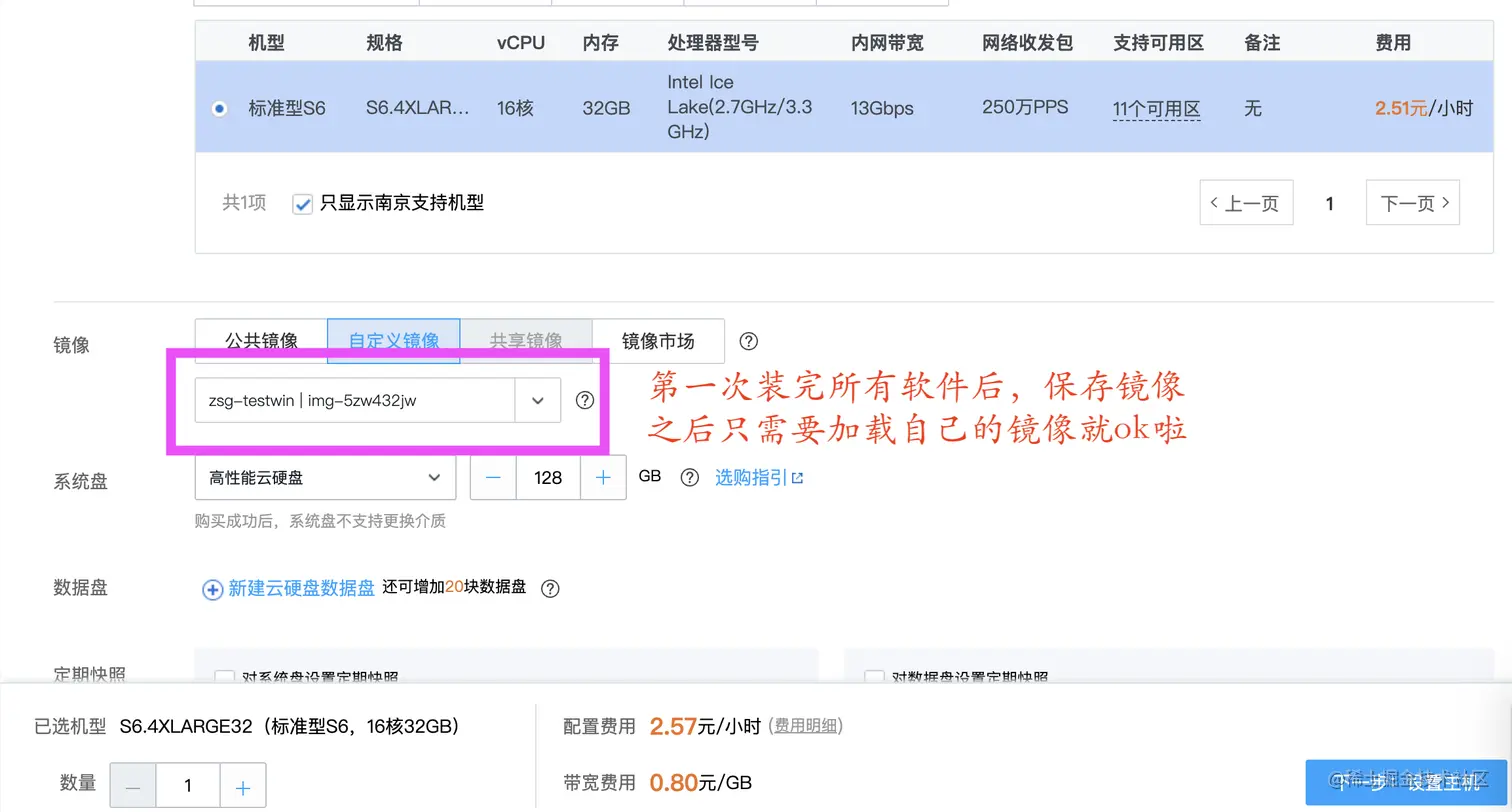Open system disk size help icon
The width and height of the screenshot is (1512, 812).
[x=689, y=477]
